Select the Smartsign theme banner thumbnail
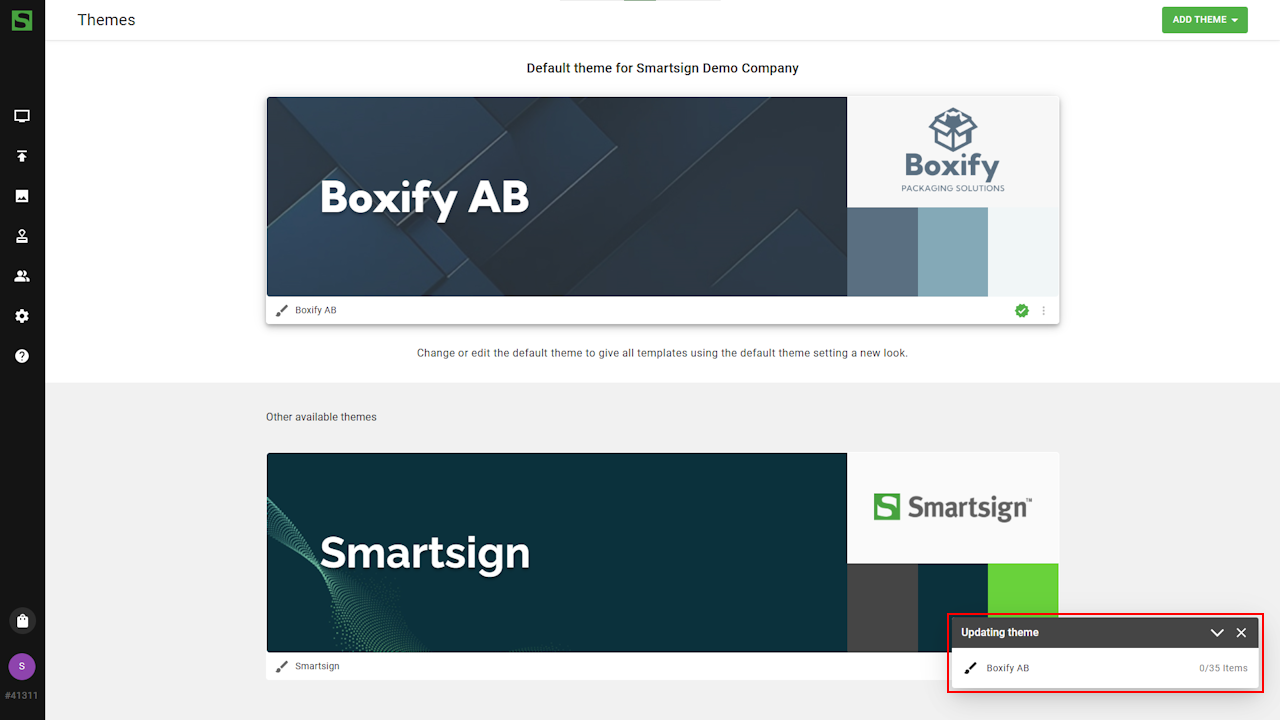The image size is (1280, 720). 557,552
